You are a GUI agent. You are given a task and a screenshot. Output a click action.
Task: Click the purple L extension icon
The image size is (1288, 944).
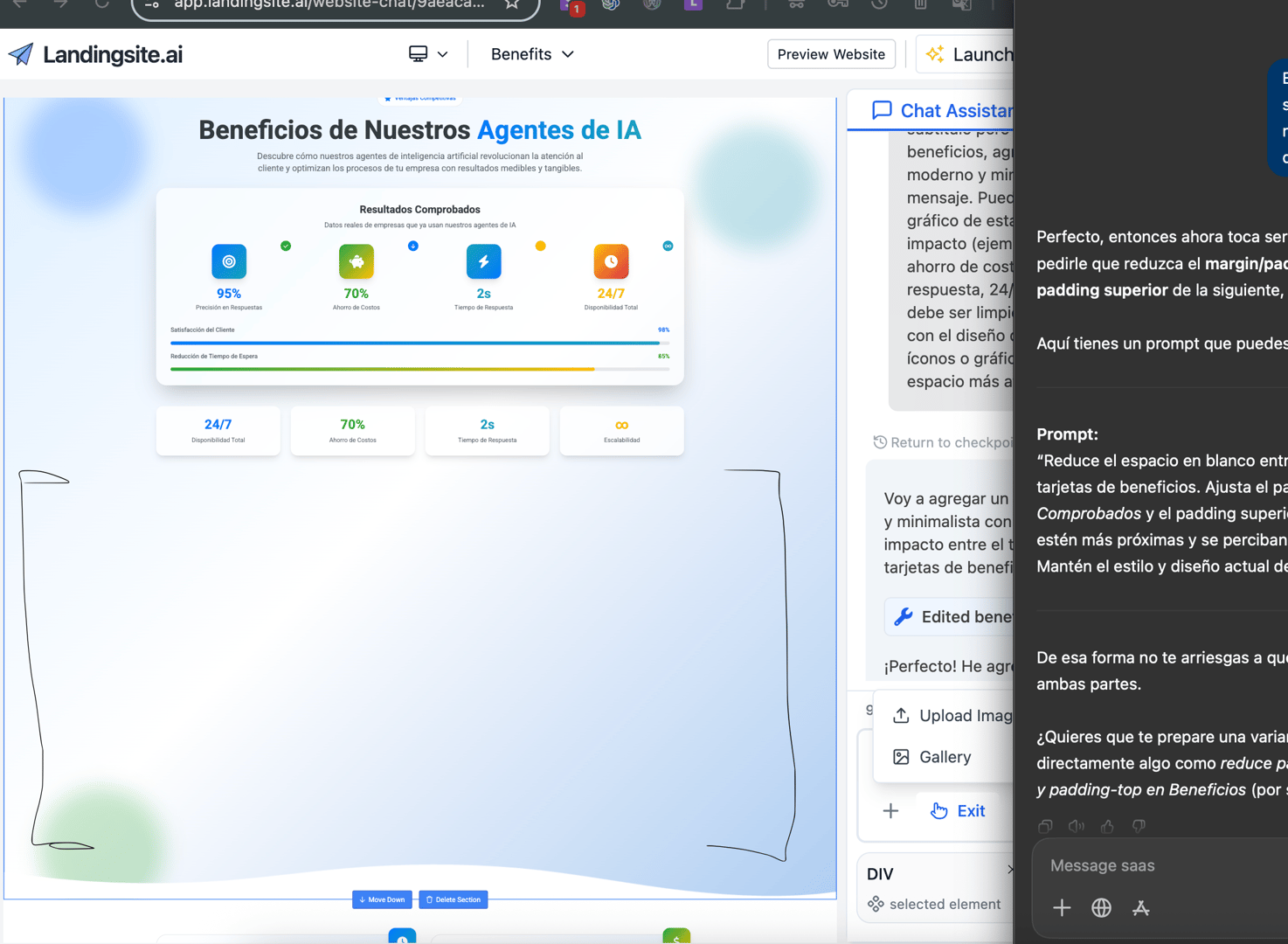click(693, 4)
